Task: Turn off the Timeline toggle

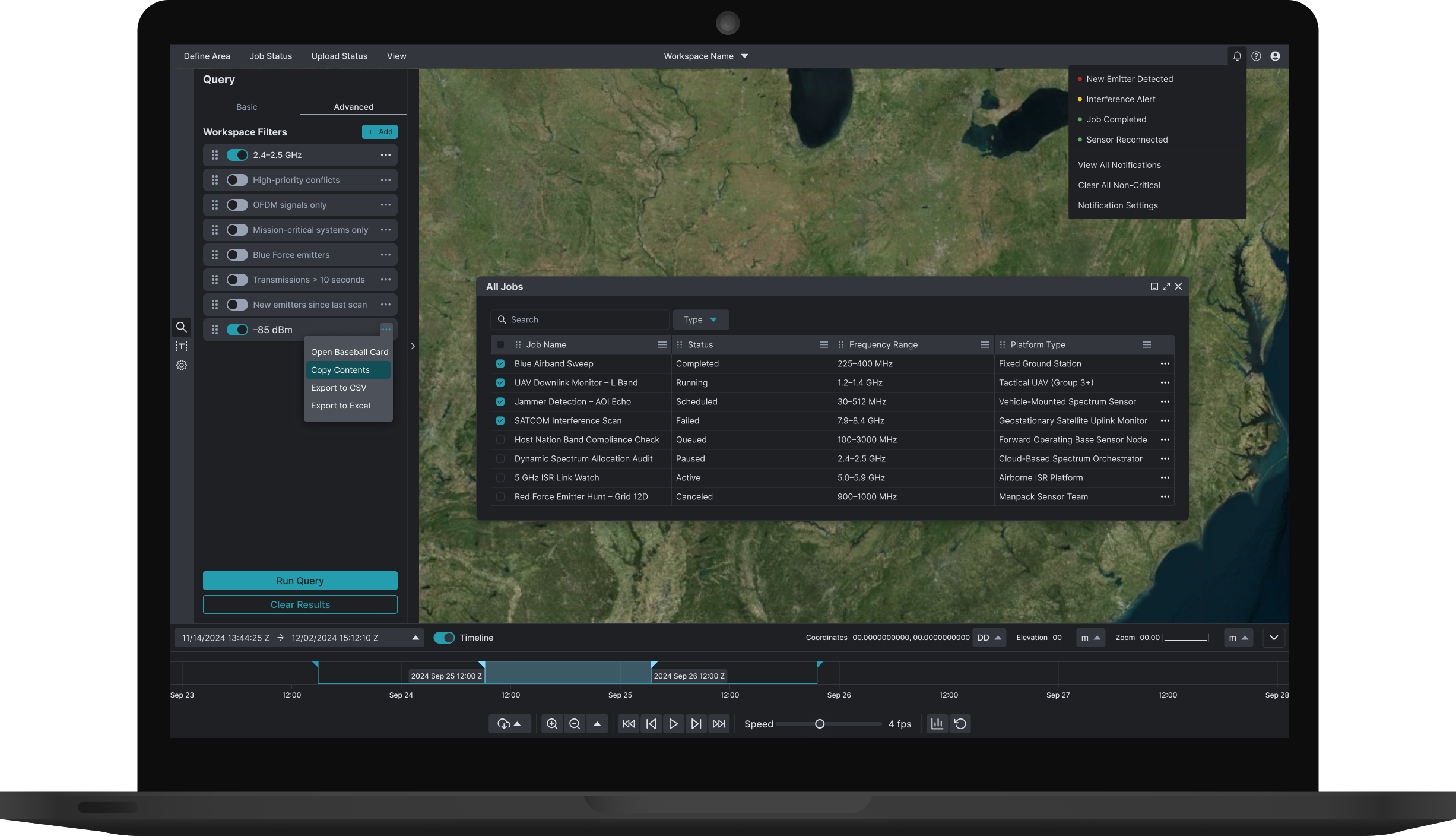Action: pos(444,638)
